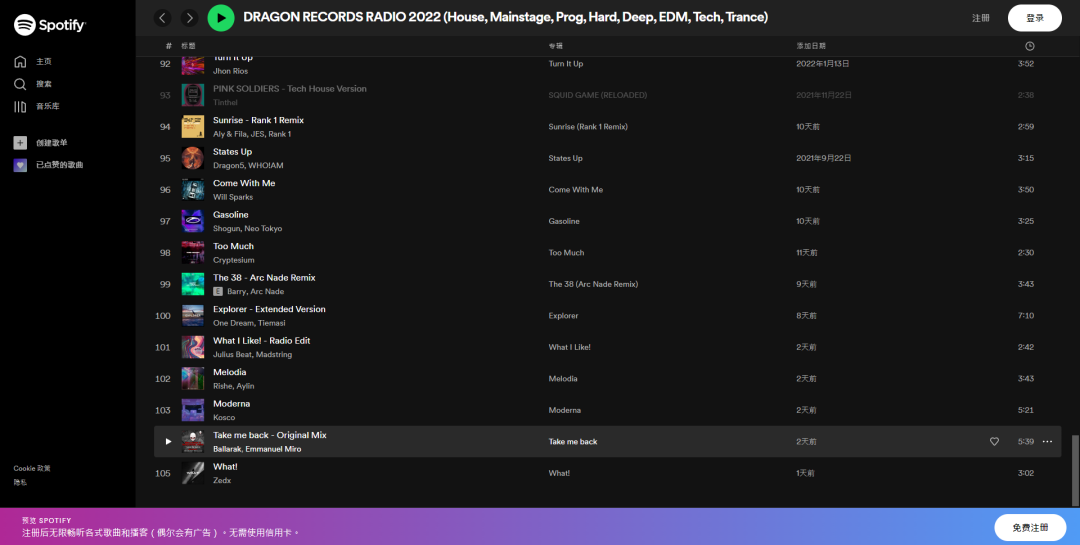Viewport: 1080px width, 545px height.
Task: Open artist Jhon Rios
Action: pos(230,71)
